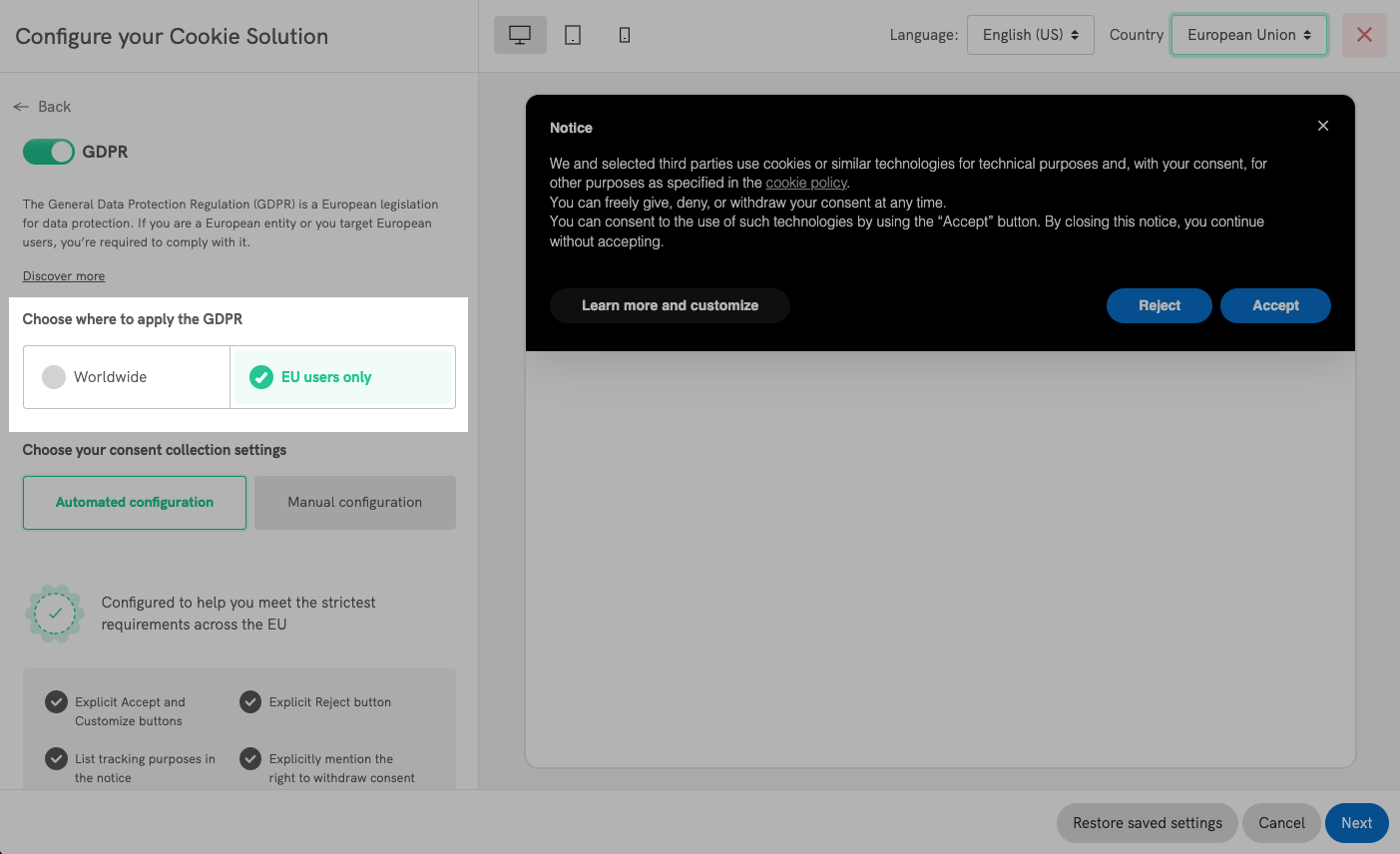Toggle the GDPR switch off
Image resolution: width=1400 pixels, height=854 pixels.
pyautogui.click(x=49, y=152)
